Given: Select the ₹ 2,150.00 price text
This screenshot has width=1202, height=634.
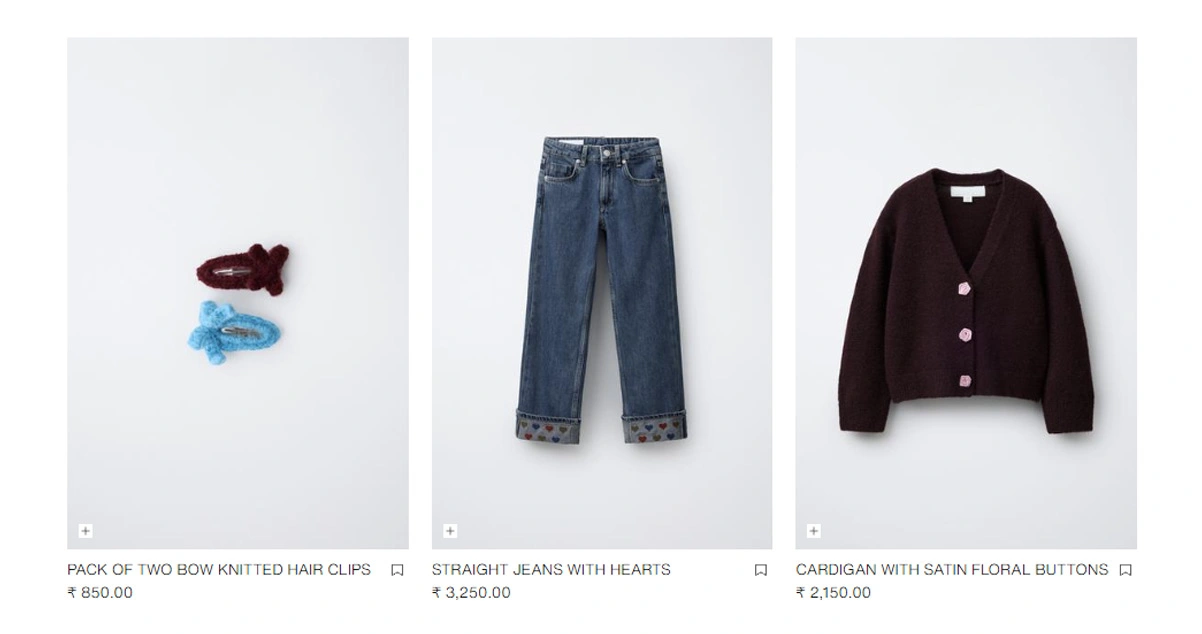Looking at the screenshot, I should tap(833, 592).
